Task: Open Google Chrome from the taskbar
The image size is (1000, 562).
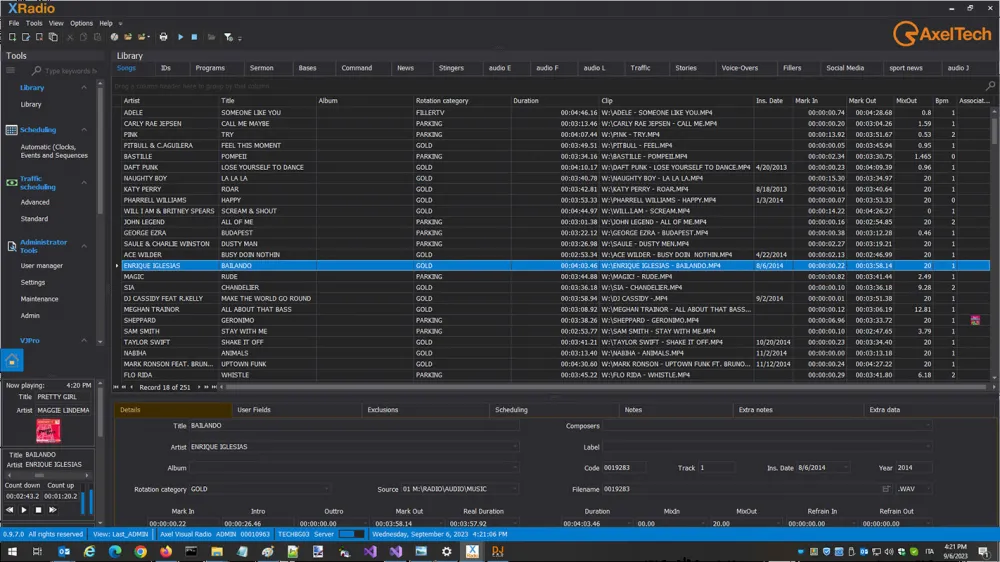Action: point(140,551)
